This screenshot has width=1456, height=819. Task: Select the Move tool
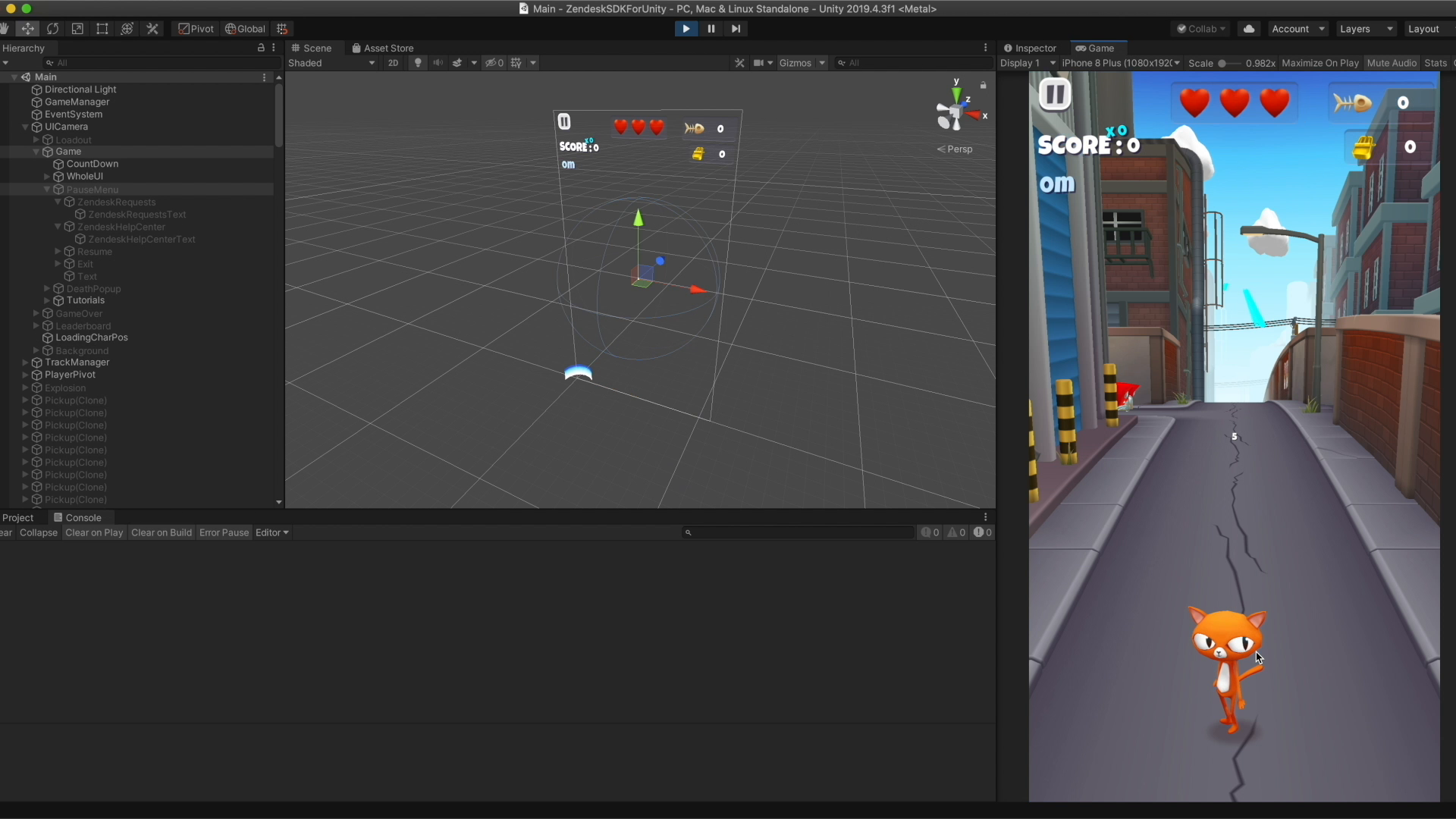pyautogui.click(x=27, y=29)
